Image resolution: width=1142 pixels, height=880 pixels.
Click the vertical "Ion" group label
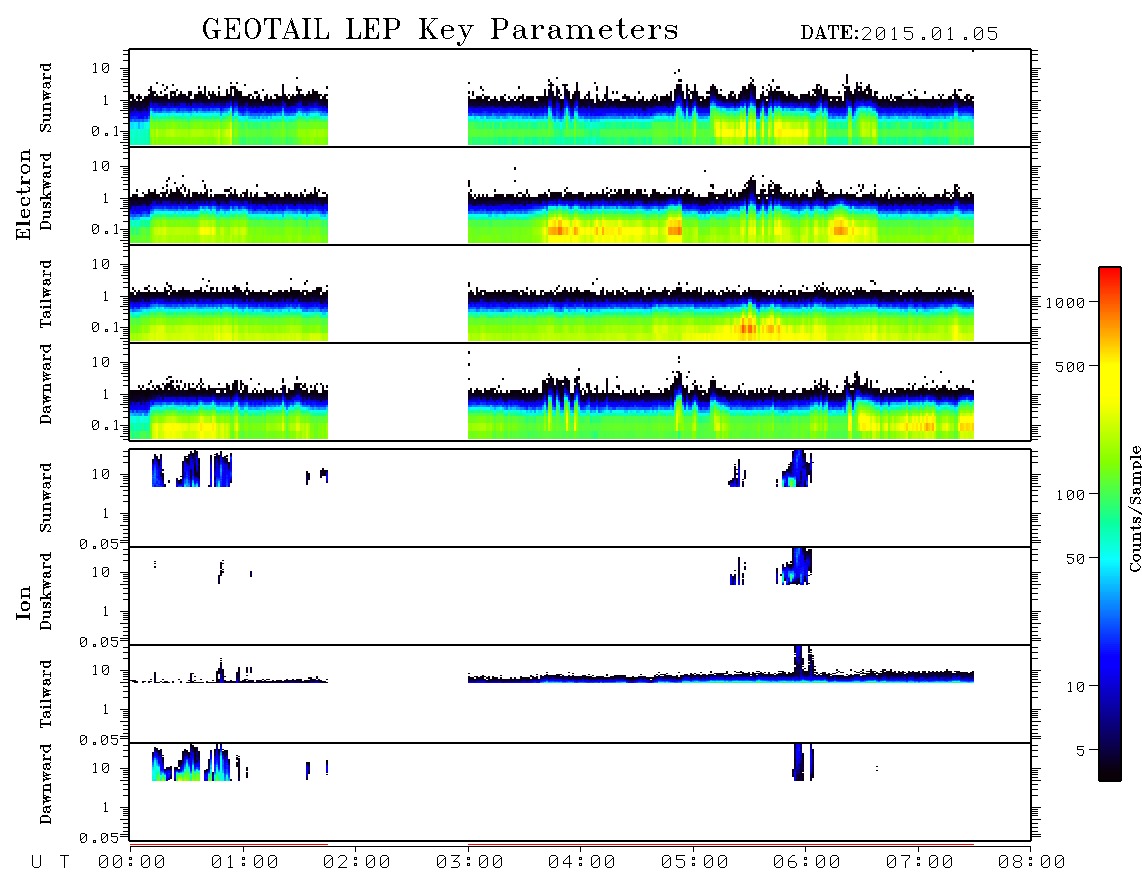[x=23, y=602]
